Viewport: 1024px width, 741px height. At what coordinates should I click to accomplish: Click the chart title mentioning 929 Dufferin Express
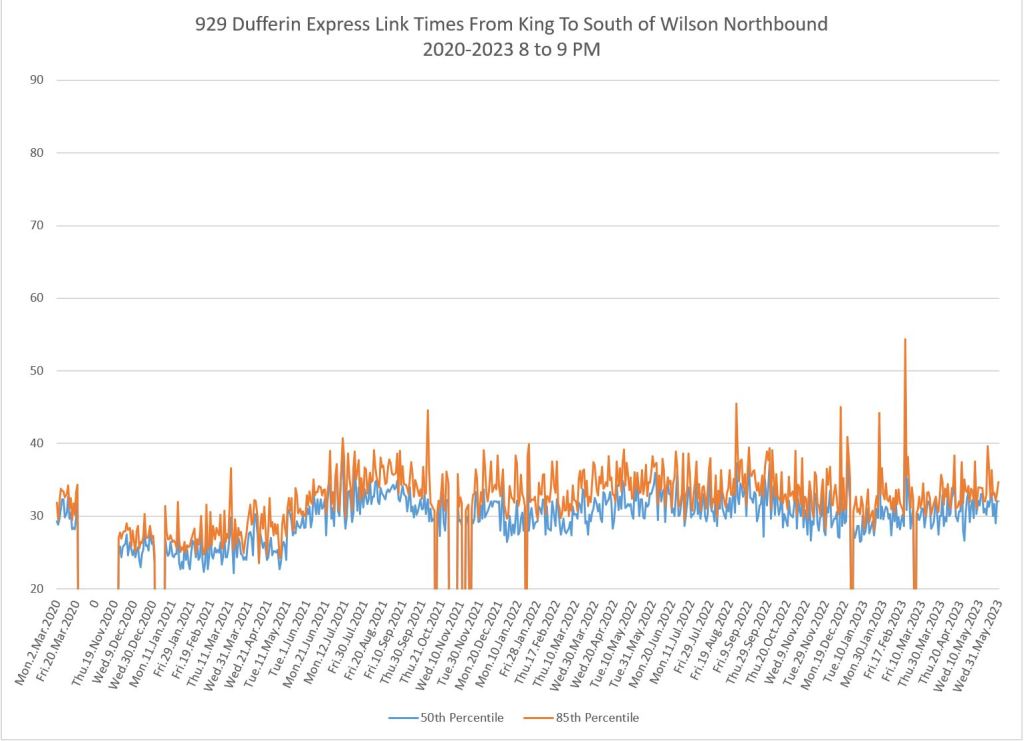(x=511, y=25)
